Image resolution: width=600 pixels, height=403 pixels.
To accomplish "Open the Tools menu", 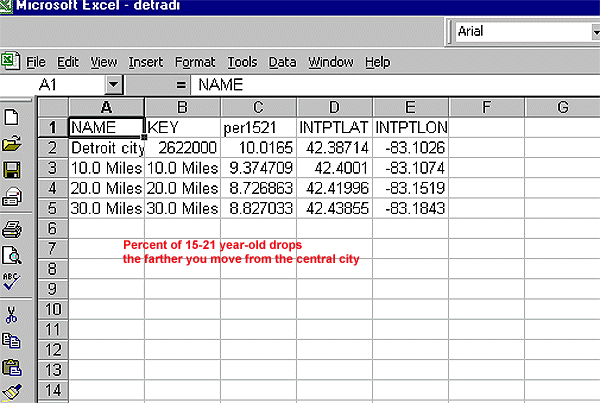I will (x=243, y=62).
